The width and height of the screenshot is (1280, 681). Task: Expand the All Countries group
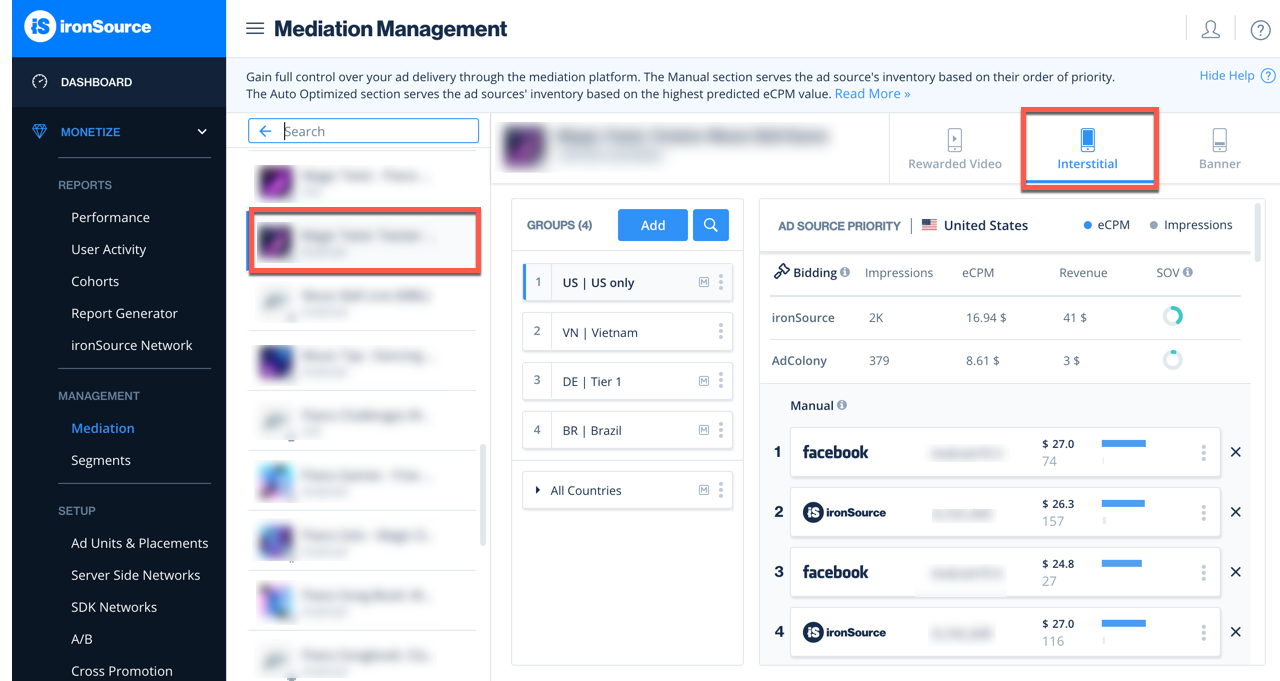click(538, 490)
